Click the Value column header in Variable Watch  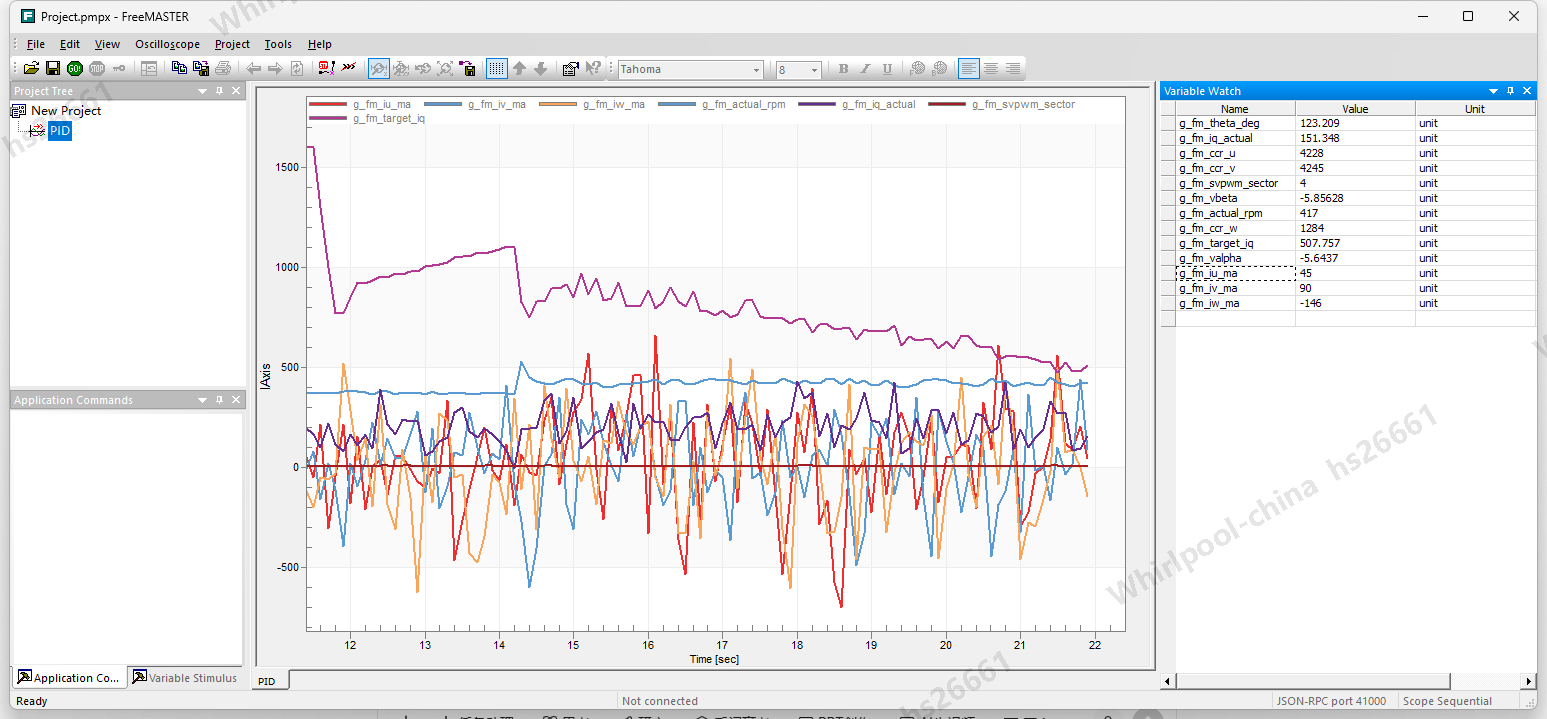1355,109
